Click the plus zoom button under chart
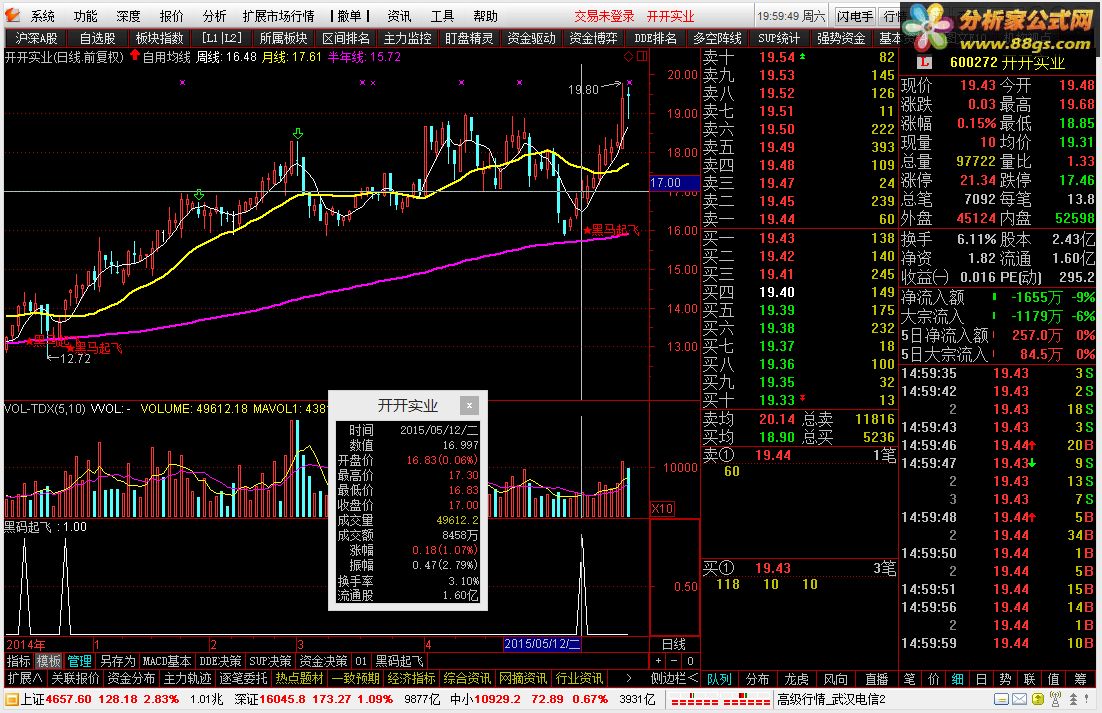Viewport: 1102px width, 713px height. coord(659,661)
